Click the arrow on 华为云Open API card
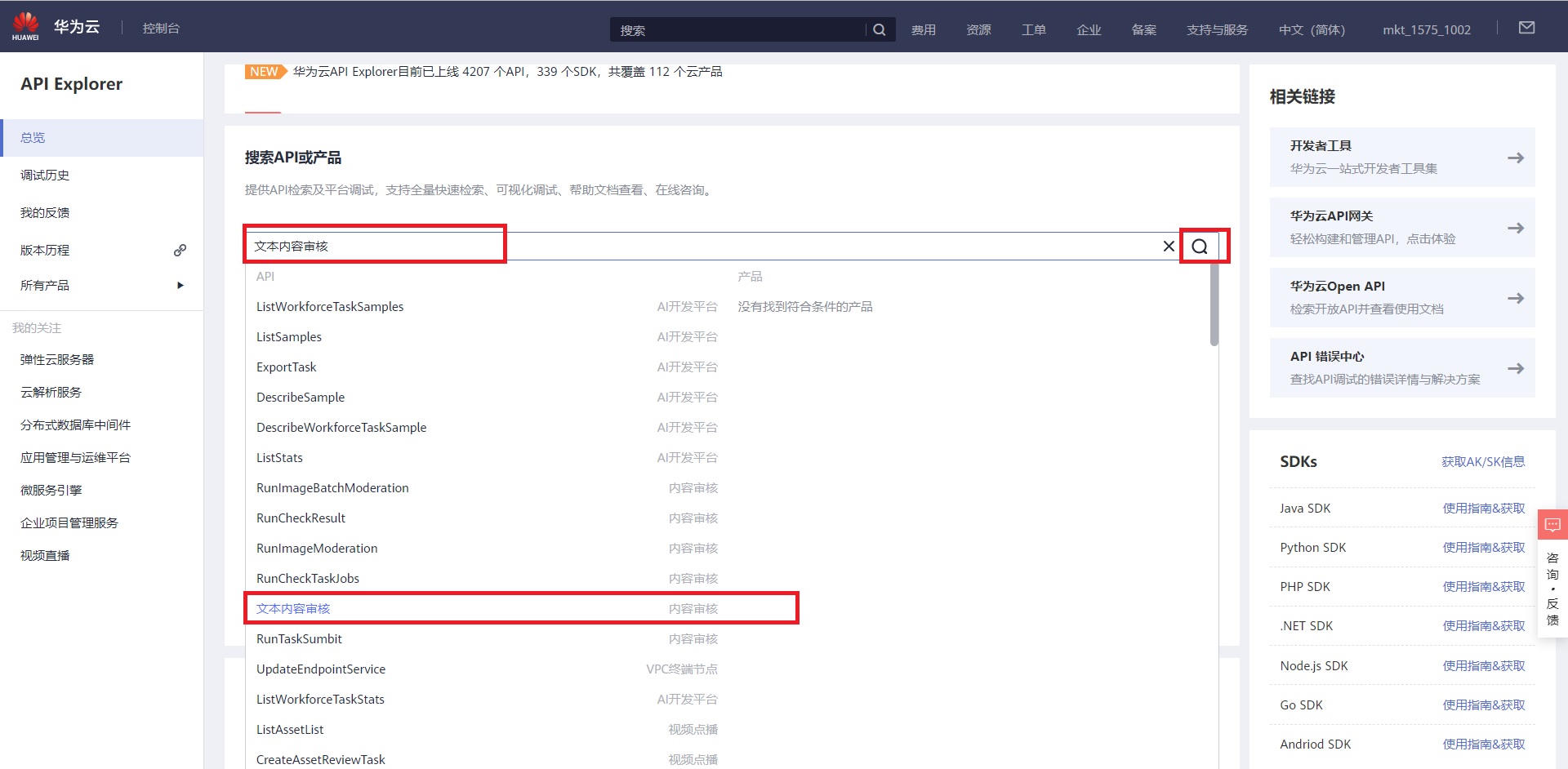 pos(1516,298)
